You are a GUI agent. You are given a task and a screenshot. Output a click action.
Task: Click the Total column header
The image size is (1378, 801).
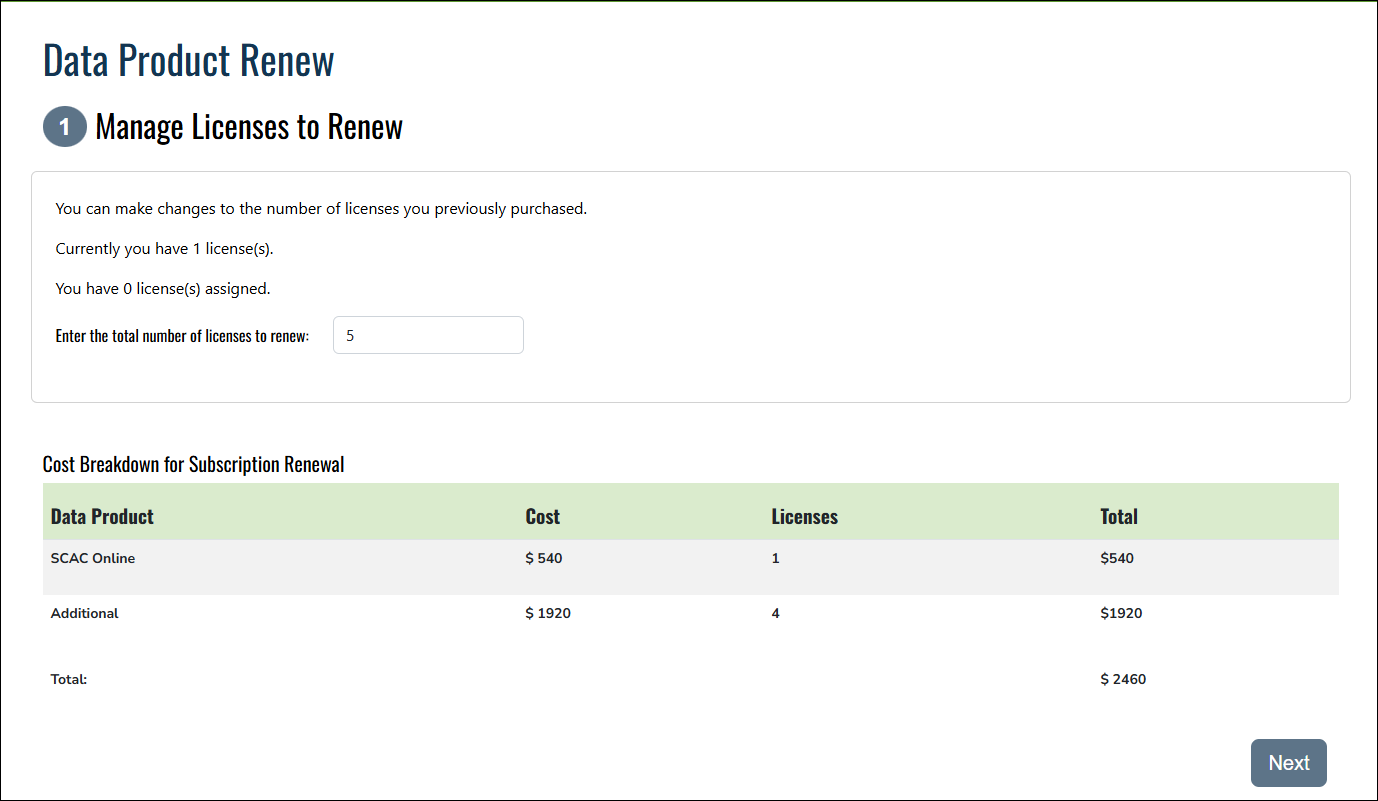pos(1118,517)
